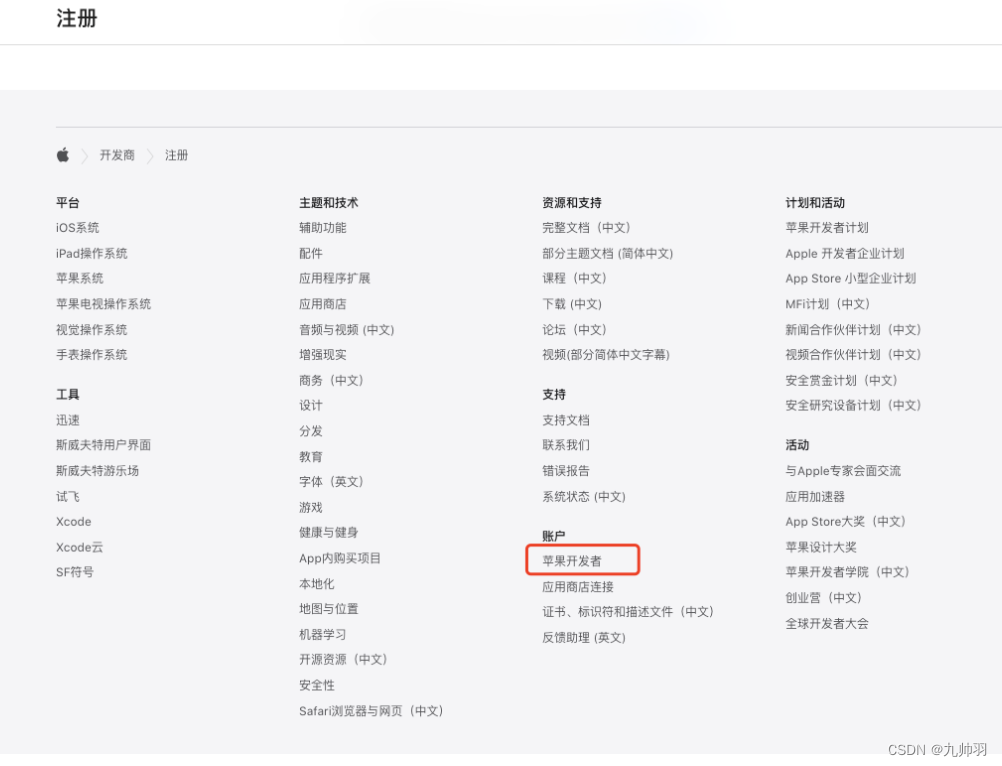Open 地图与位置 link
Viewport: 1002px width, 766px height.
coord(328,609)
